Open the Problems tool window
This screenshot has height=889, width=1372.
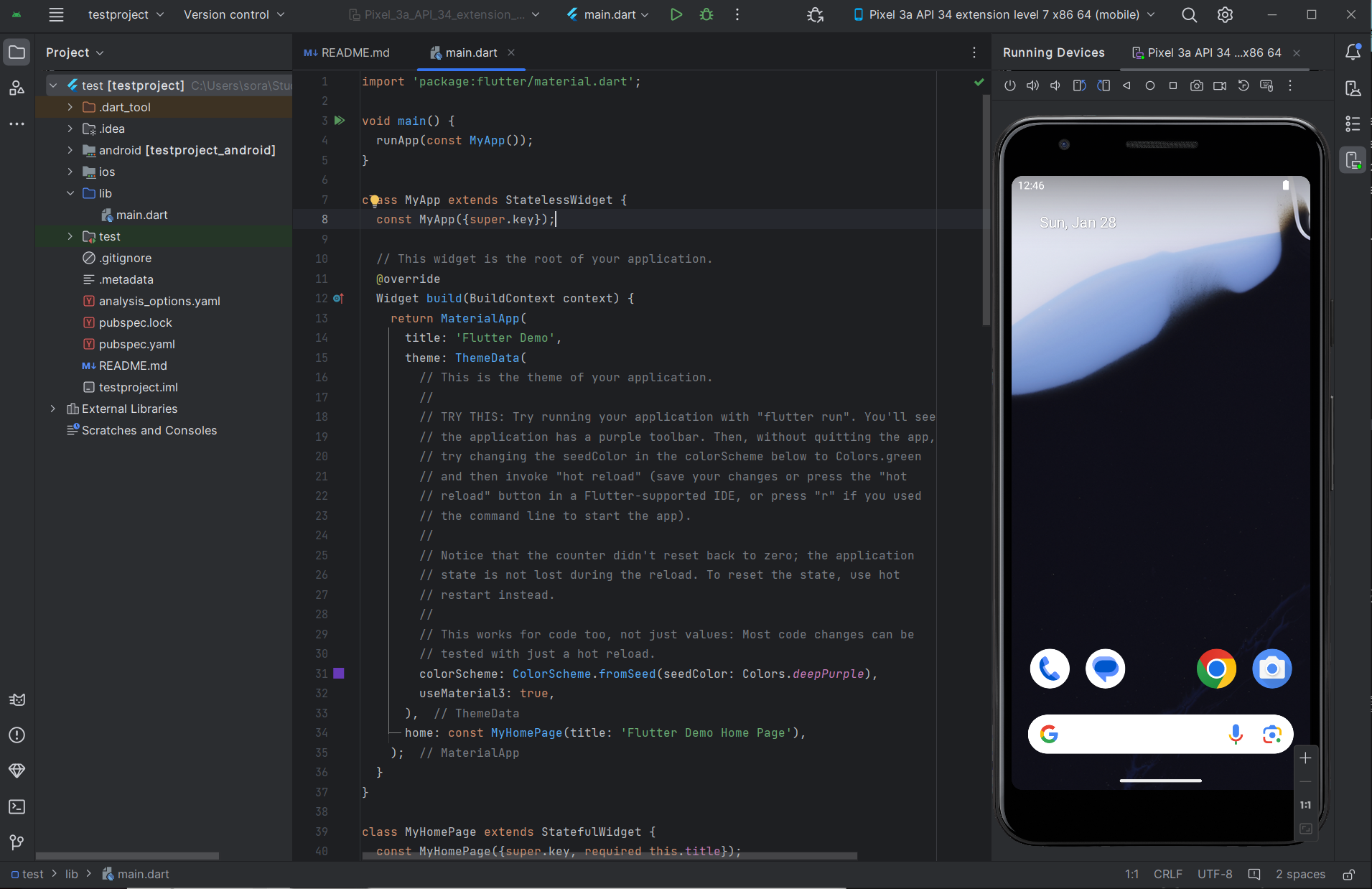coord(17,735)
